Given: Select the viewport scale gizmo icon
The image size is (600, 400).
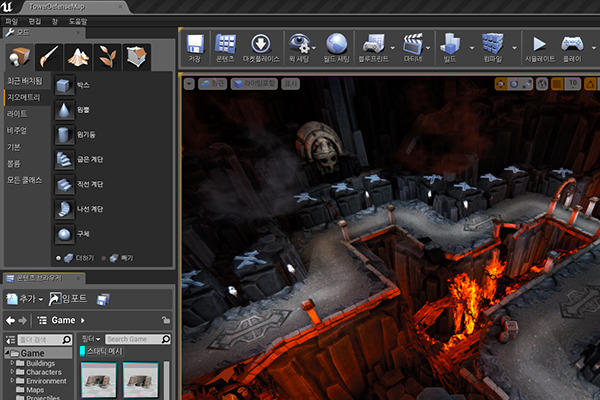Looking at the screenshot, I should coord(527,83).
